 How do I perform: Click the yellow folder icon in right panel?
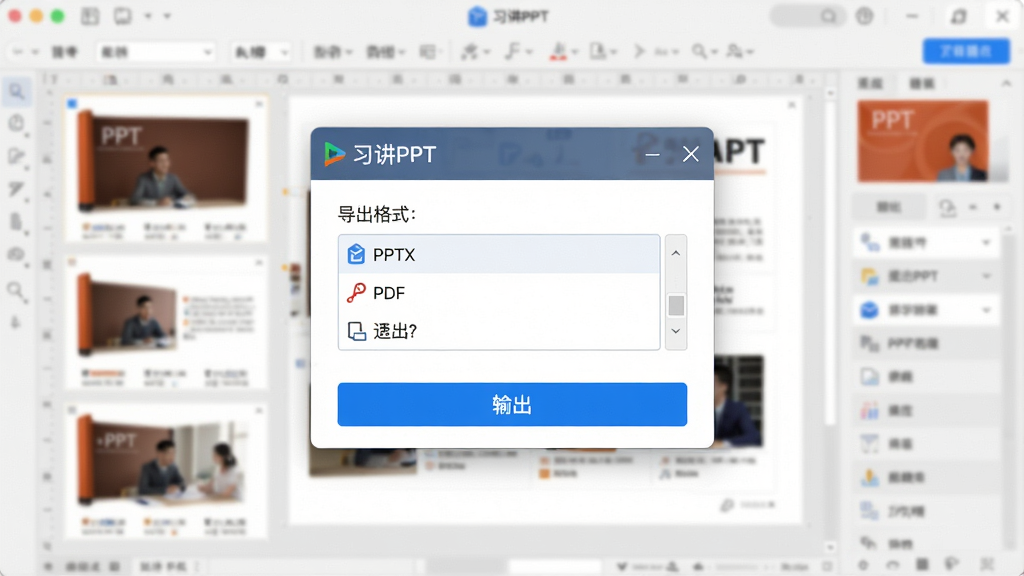point(869,276)
